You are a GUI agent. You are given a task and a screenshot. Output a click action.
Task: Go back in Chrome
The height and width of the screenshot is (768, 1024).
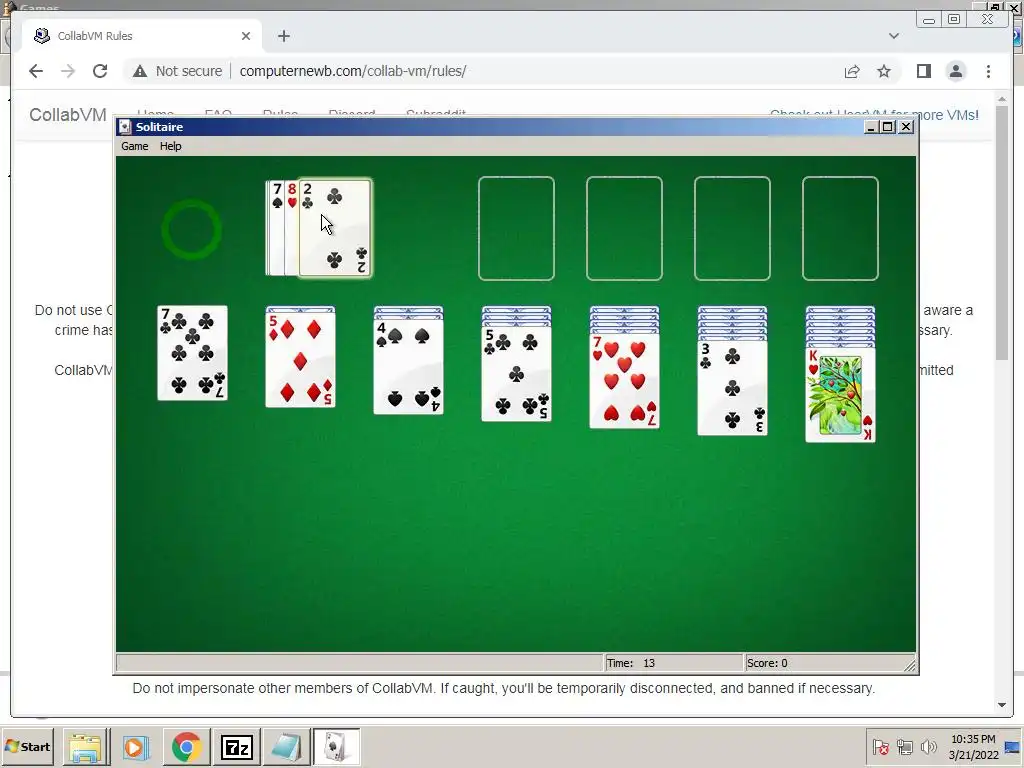(x=36, y=71)
